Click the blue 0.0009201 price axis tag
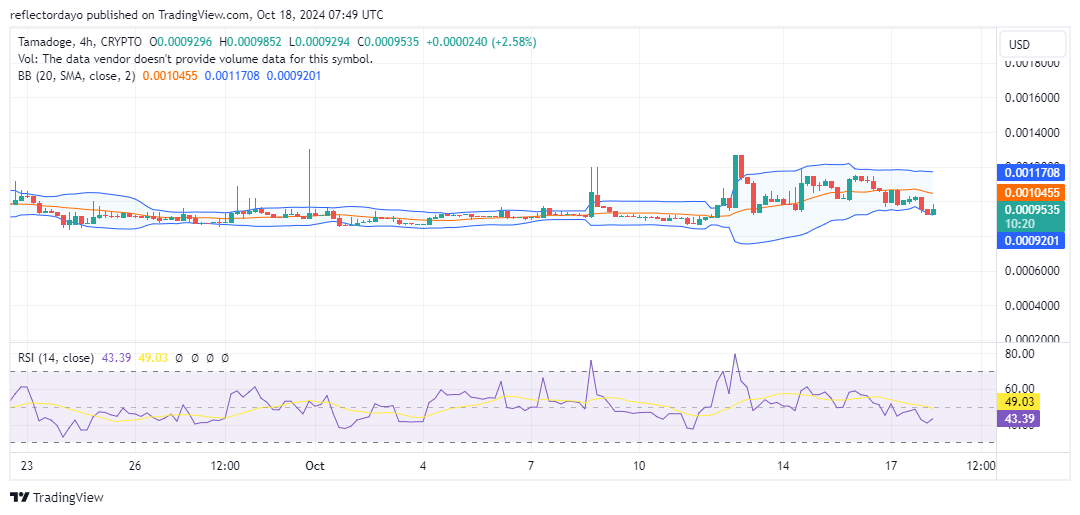Image resolution: width=1080 pixels, height=515 pixels. click(1031, 240)
